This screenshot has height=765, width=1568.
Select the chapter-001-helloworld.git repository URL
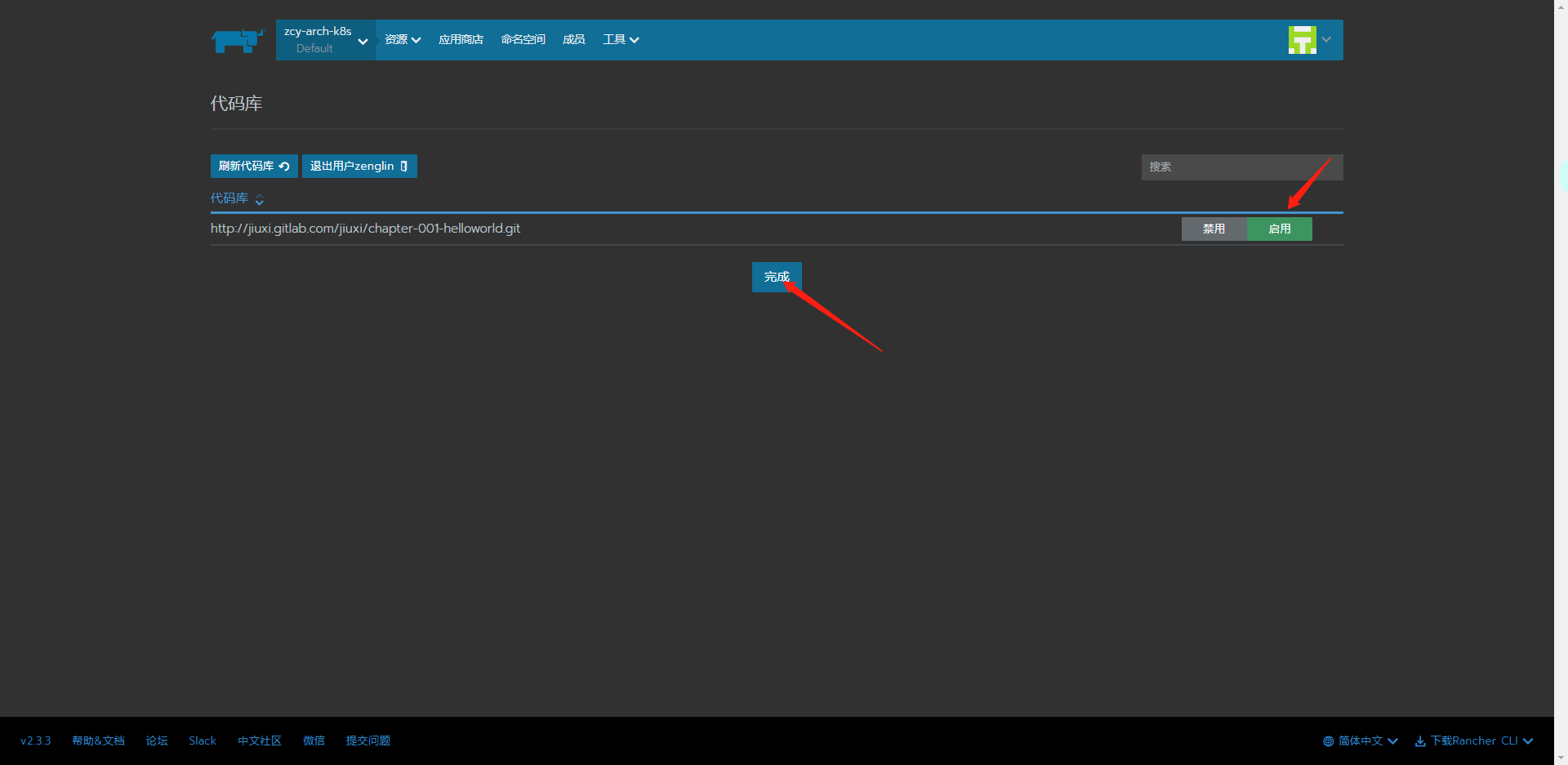[x=365, y=229]
